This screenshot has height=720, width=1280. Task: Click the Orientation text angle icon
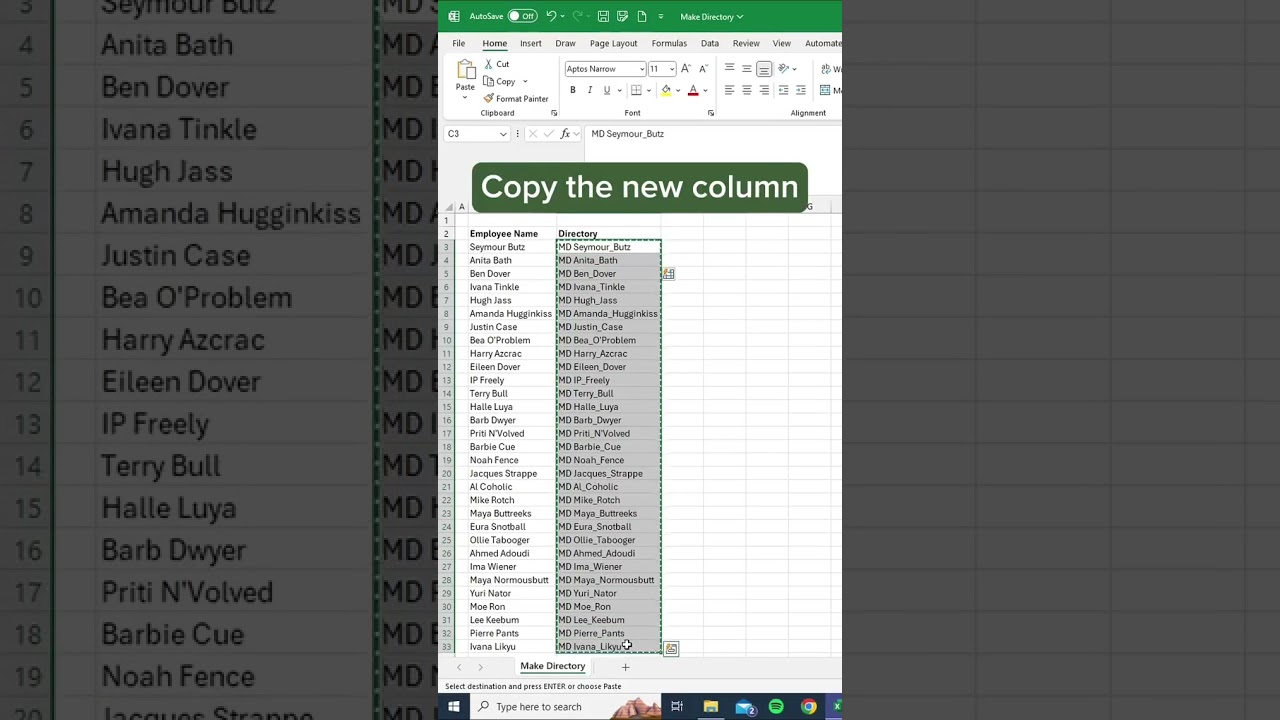pyautogui.click(x=784, y=69)
